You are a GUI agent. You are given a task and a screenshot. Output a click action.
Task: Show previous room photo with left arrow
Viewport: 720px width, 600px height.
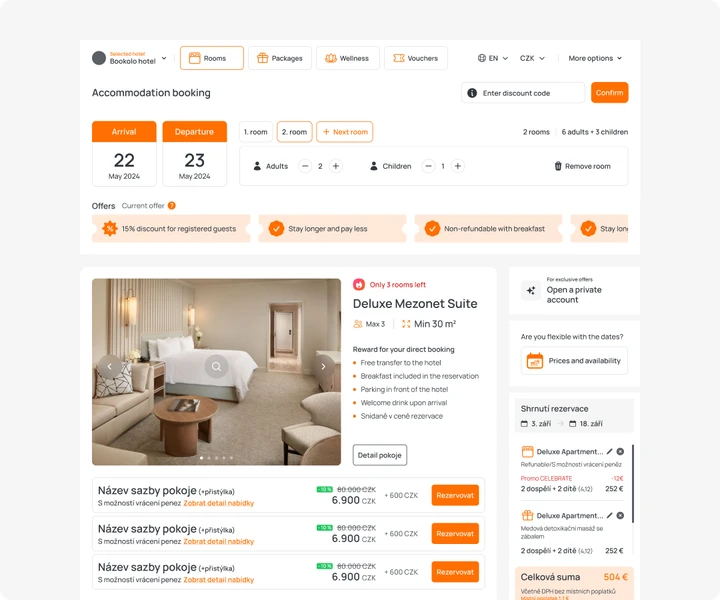tap(109, 366)
